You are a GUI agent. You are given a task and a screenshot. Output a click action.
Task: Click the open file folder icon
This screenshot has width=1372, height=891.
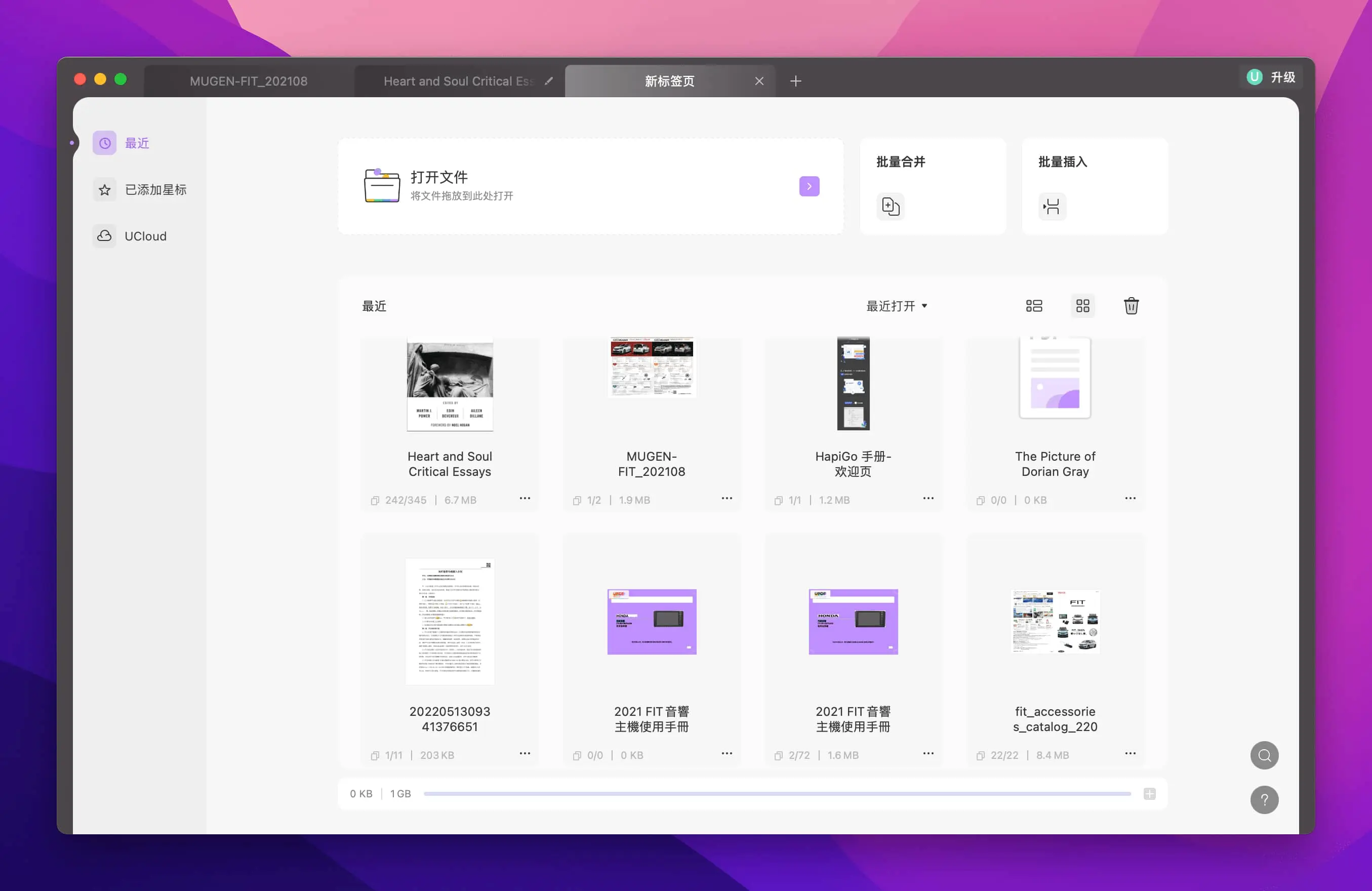382,186
